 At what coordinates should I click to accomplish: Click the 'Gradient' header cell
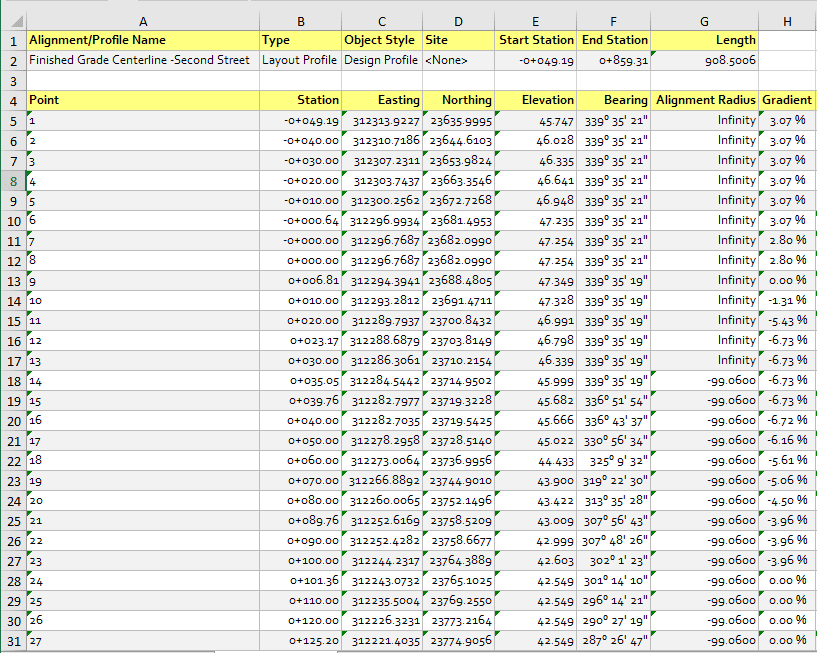[787, 101]
